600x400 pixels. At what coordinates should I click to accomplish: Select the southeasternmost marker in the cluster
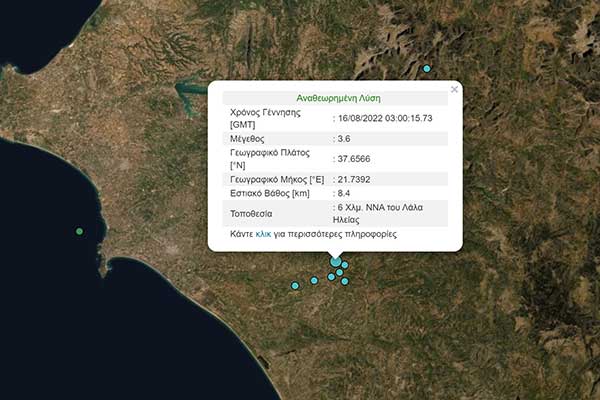345,281
